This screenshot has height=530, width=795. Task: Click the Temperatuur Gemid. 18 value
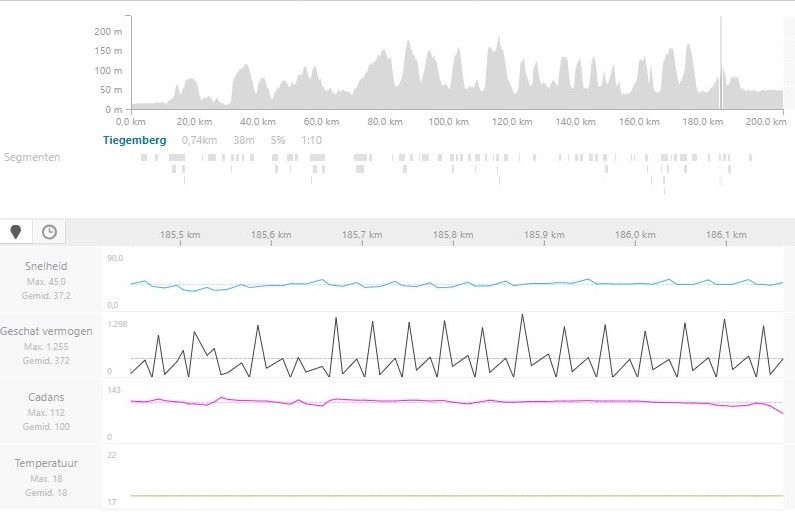(46, 493)
